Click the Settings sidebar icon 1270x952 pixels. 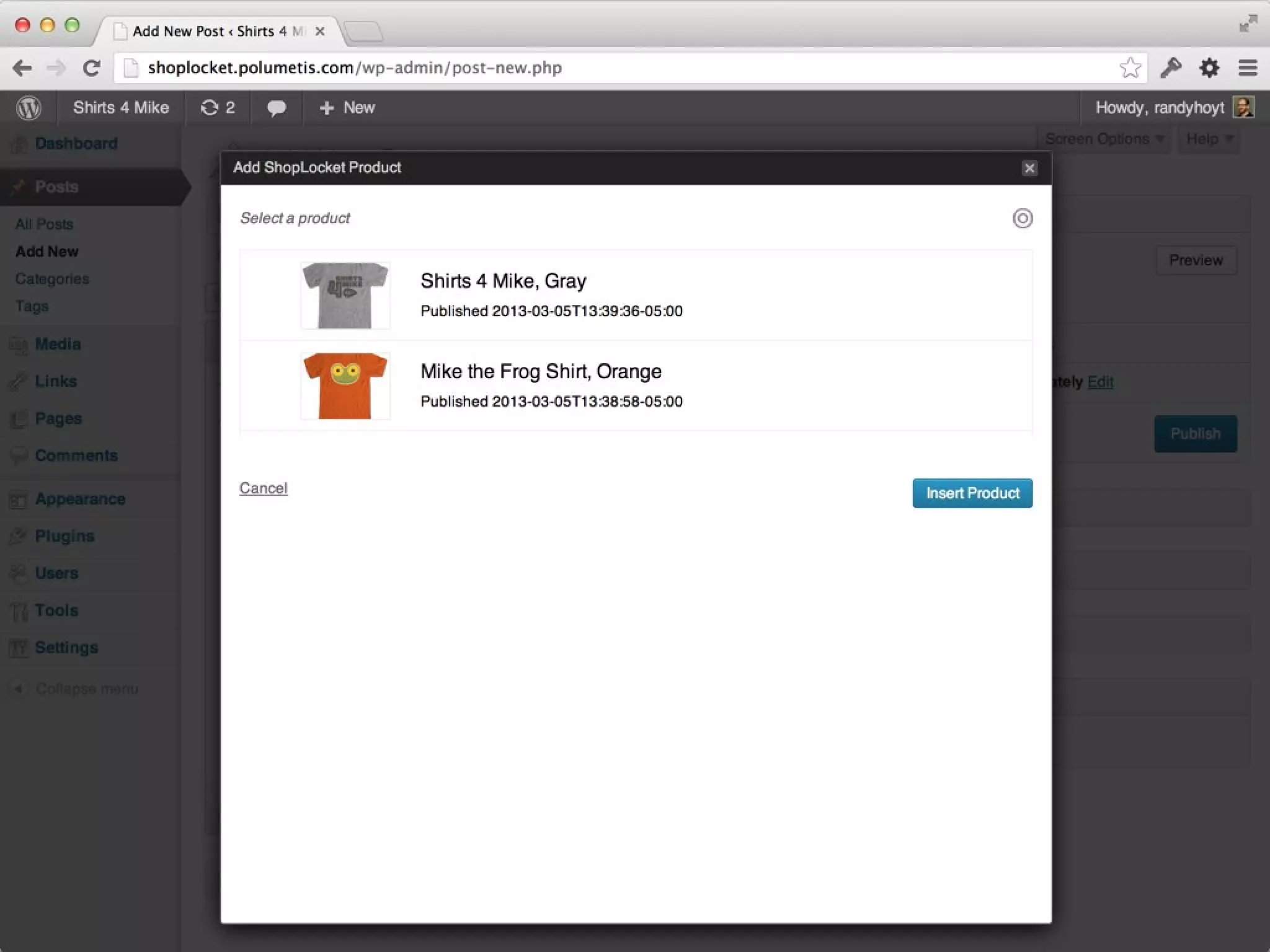point(19,648)
